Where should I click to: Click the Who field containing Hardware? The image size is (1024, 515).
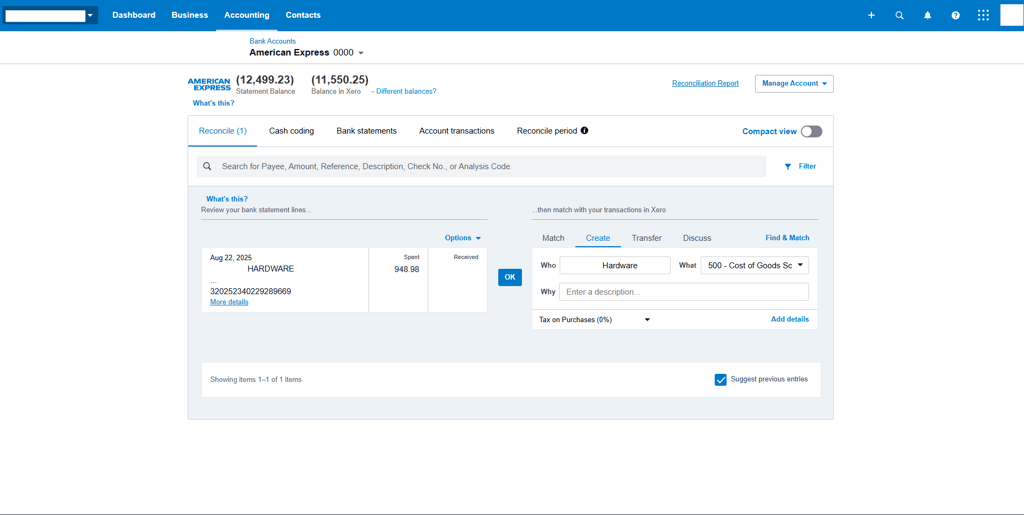[615, 266]
